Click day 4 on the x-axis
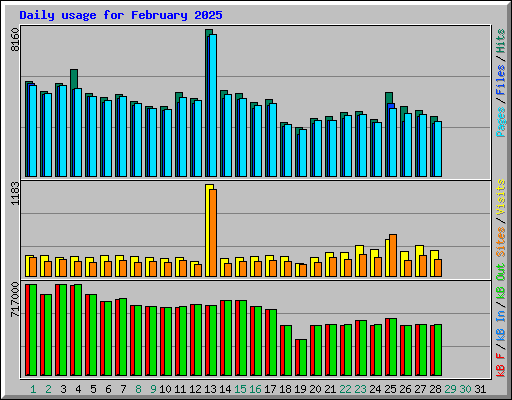 tap(78, 389)
